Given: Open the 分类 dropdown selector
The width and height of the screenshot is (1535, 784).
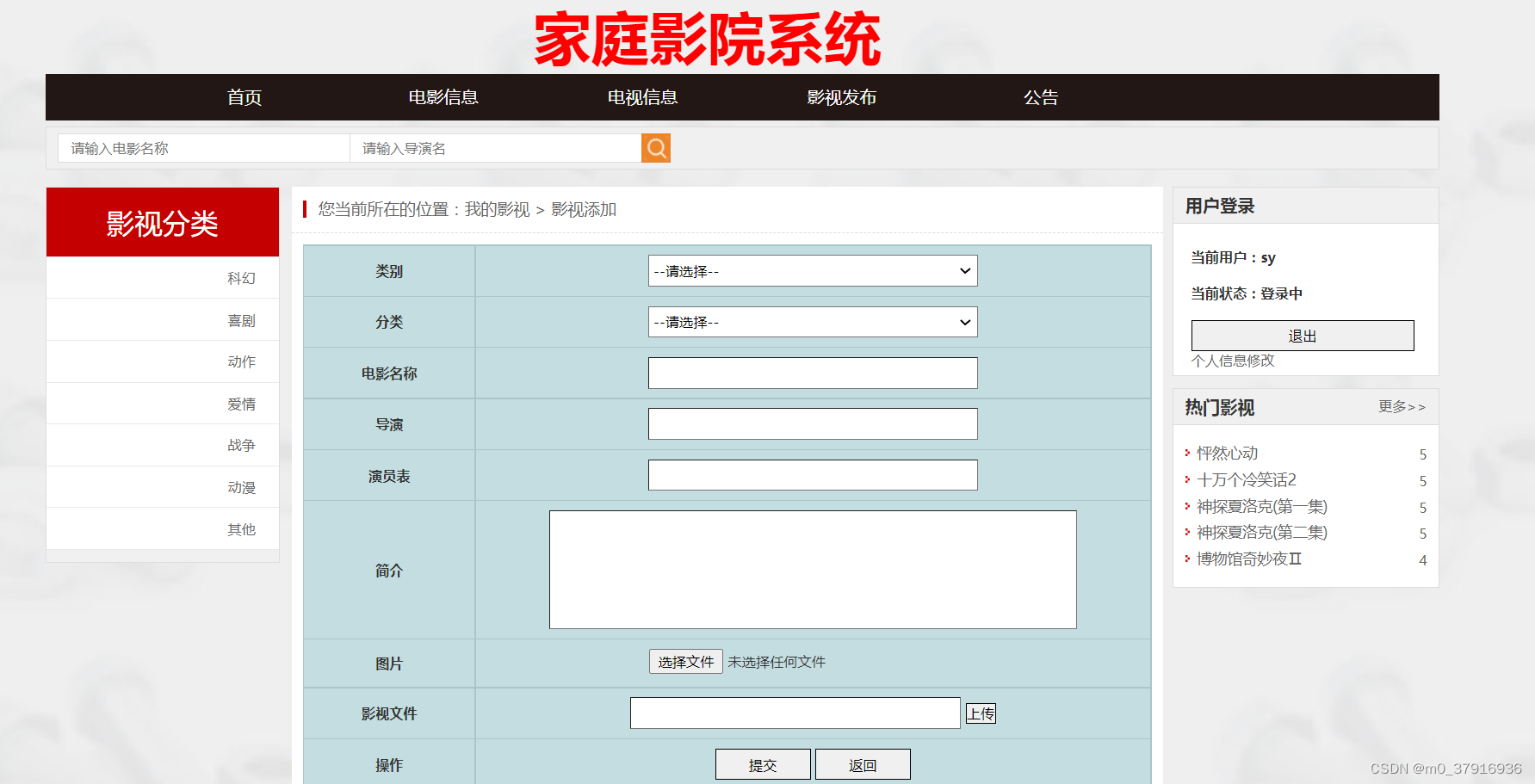Looking at the screenshot, I should [812, 321].
